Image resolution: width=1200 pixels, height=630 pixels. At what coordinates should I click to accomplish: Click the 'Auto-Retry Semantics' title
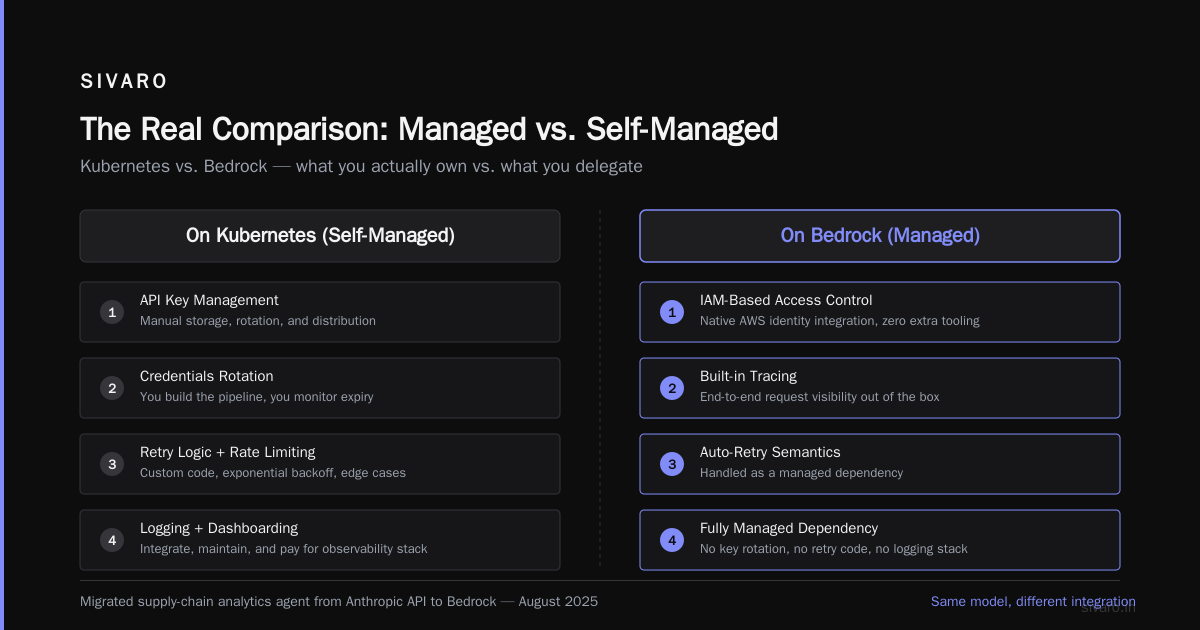(770, 452)
